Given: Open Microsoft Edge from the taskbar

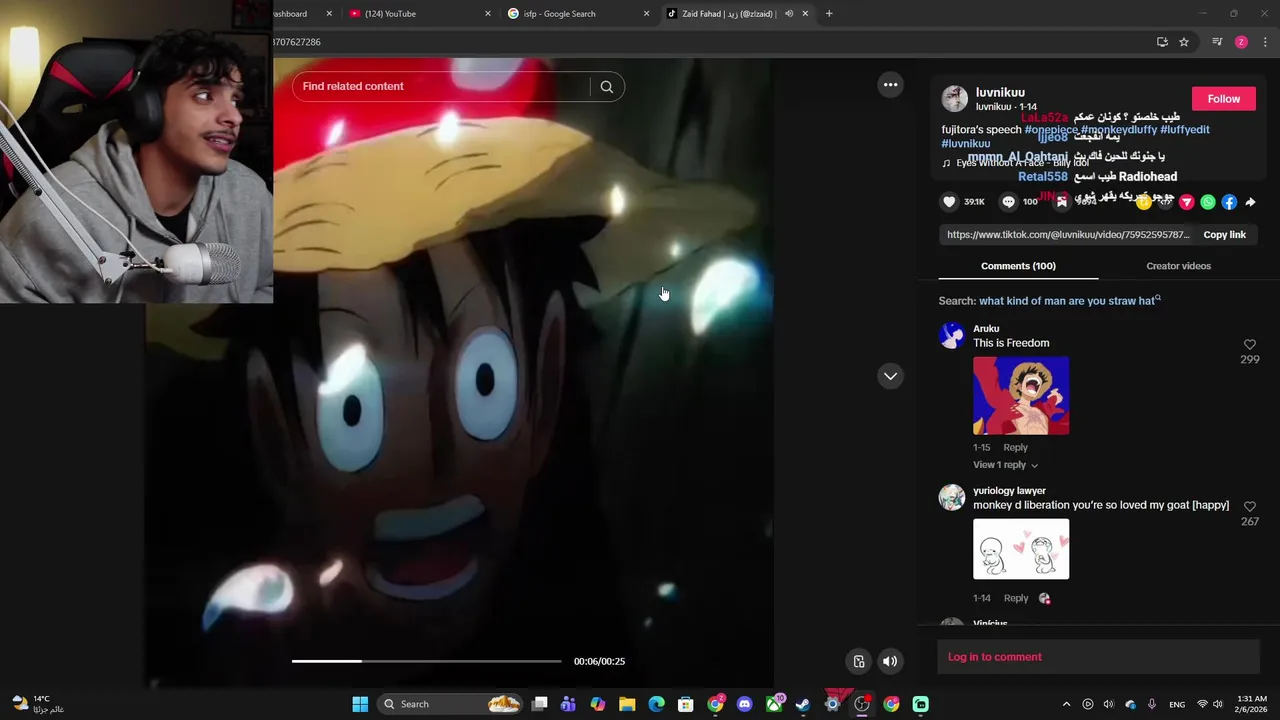Looking at the screenshot, I should (656, 704).
